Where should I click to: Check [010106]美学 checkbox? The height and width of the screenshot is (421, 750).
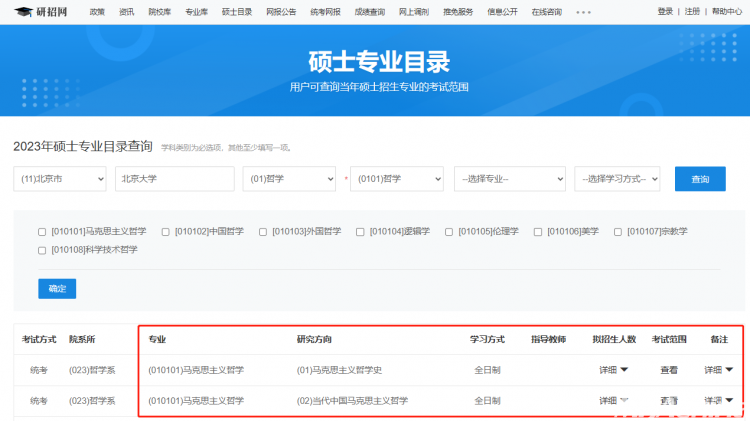[x=538, y=232]
